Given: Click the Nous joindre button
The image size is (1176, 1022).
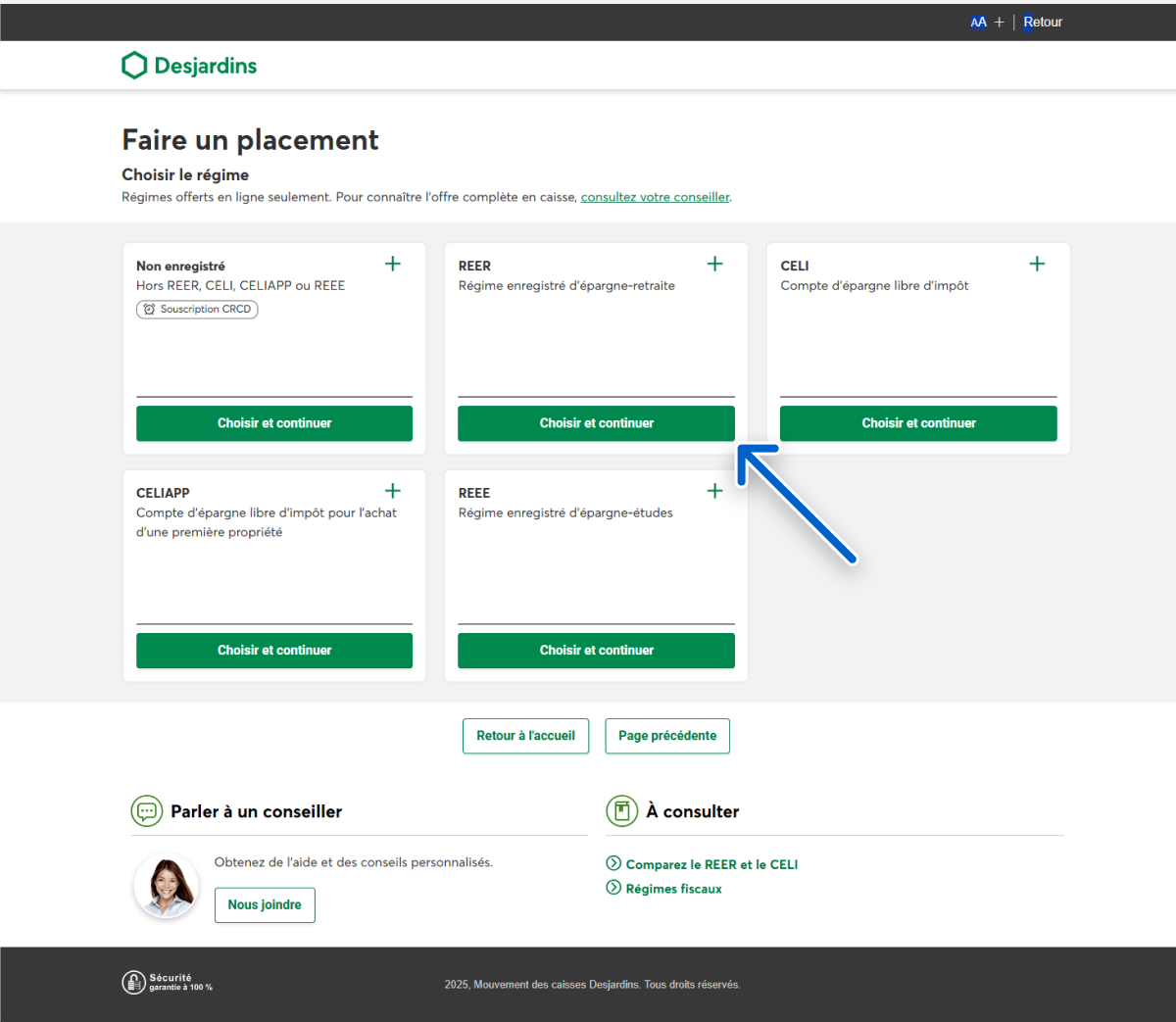Looking at the screenshot, I should click(265, 904).
